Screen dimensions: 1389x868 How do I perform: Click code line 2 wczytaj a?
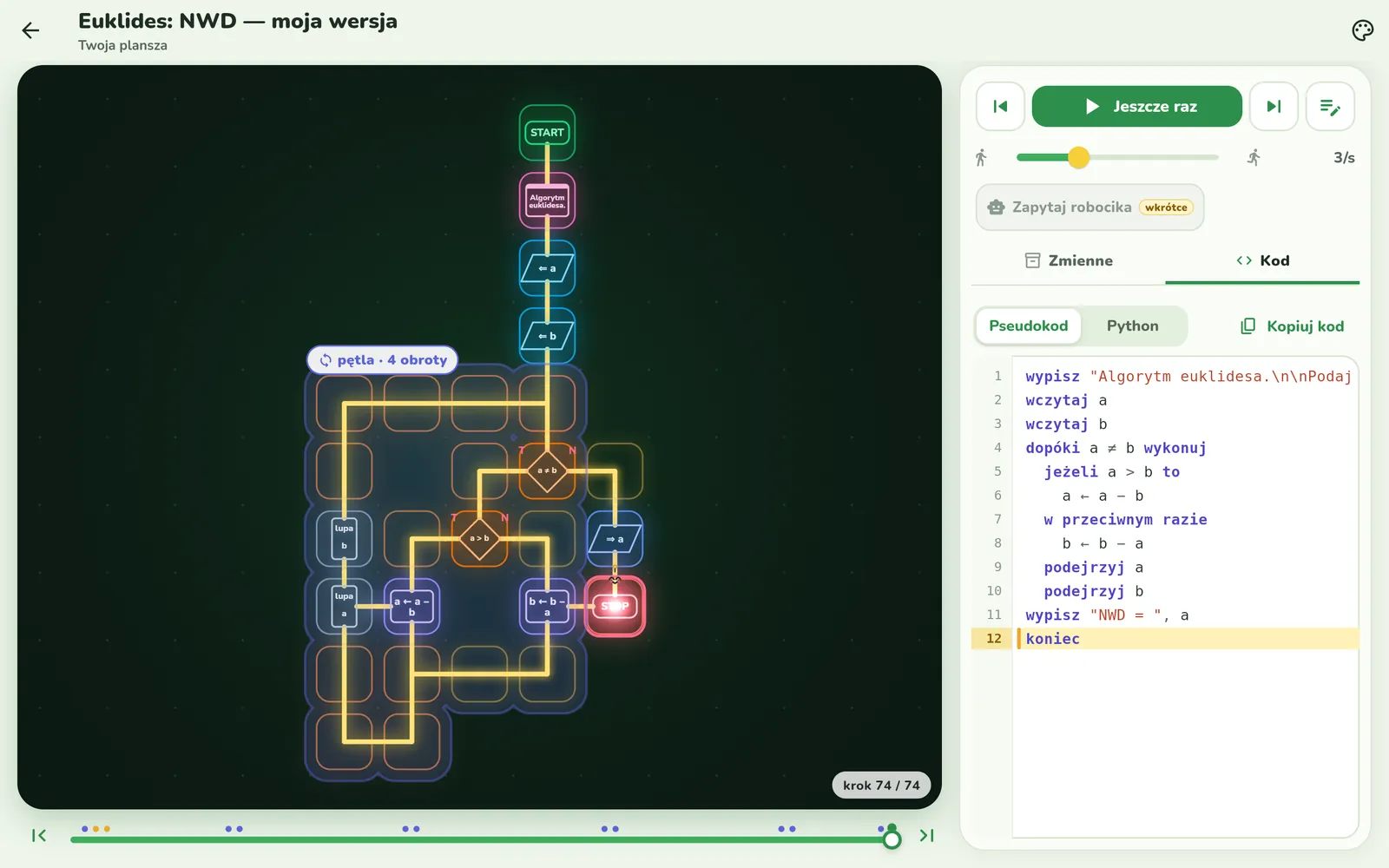[x=1165, y=400]
